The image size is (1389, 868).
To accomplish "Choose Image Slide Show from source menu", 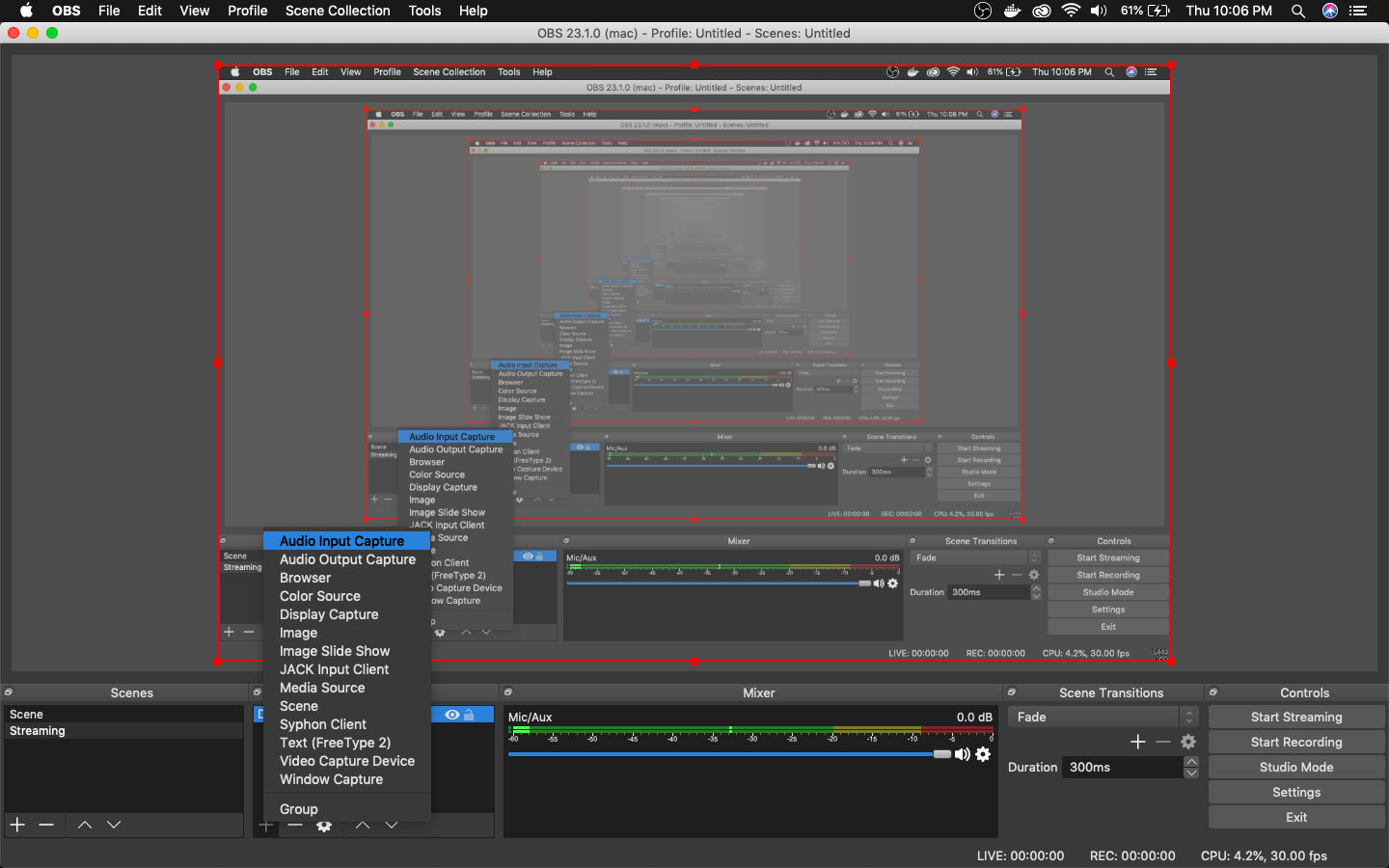I will coord(347,651).
